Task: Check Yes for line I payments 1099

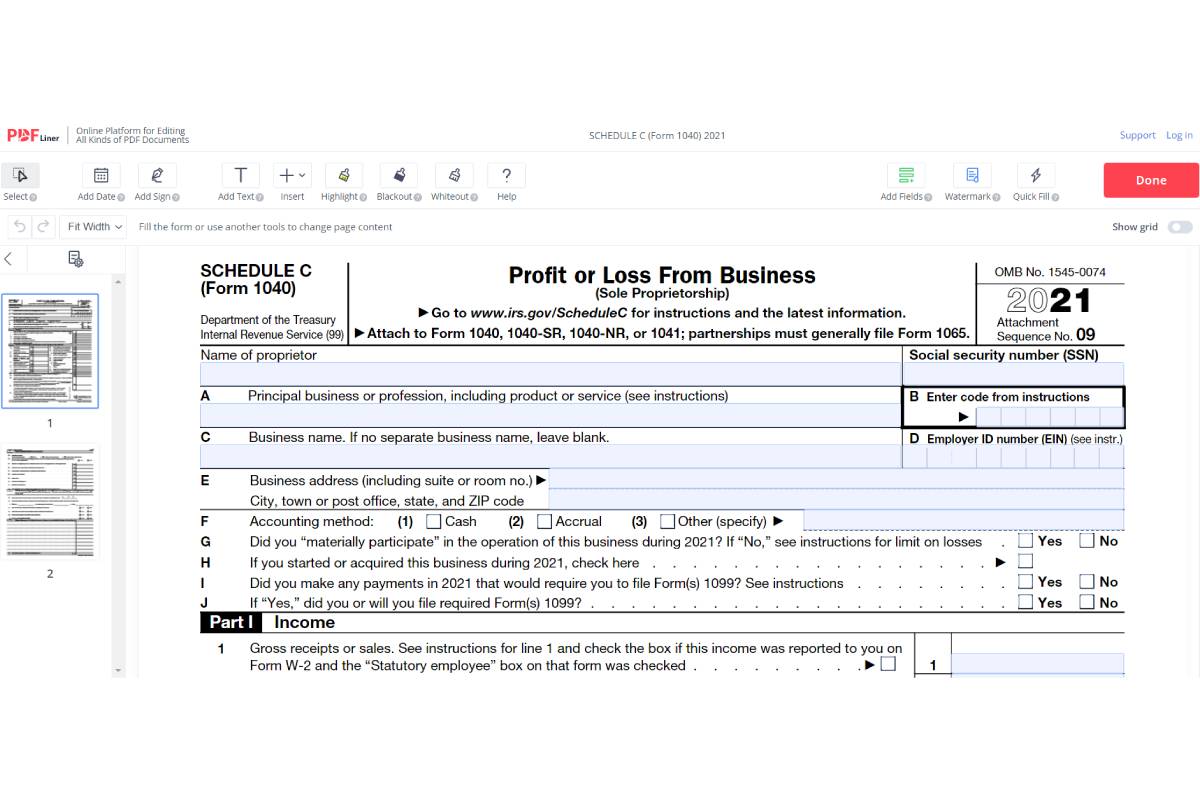Action: (x=1026, y=581)
